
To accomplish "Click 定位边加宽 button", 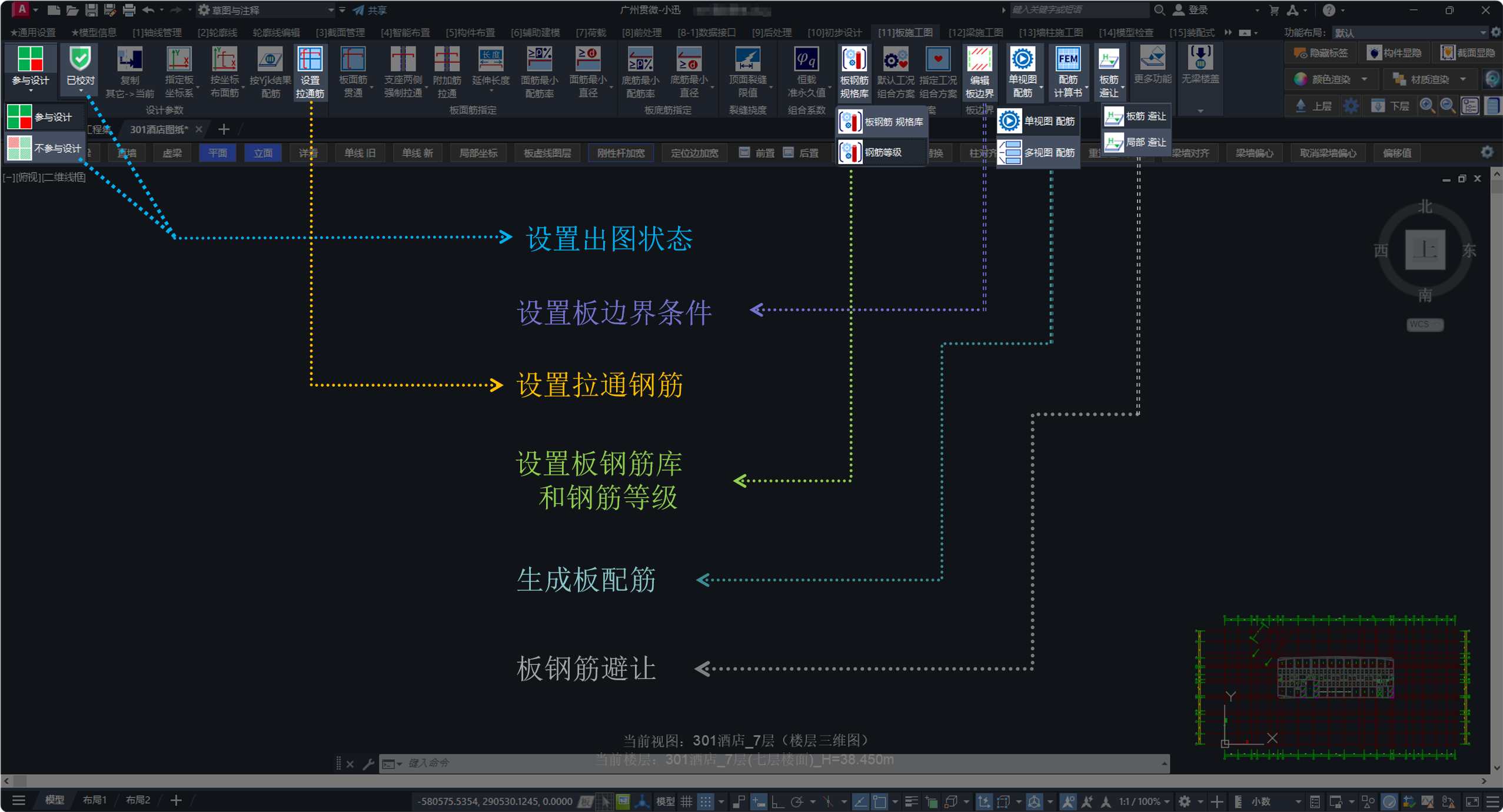I will tap(694, 153).
